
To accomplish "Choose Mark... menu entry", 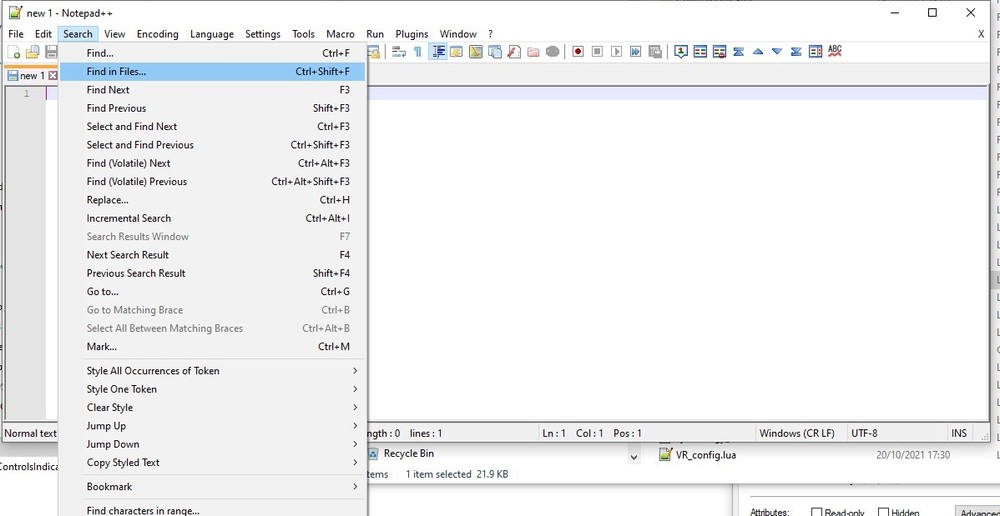I will pyautogui.click(x=212, y=346).
